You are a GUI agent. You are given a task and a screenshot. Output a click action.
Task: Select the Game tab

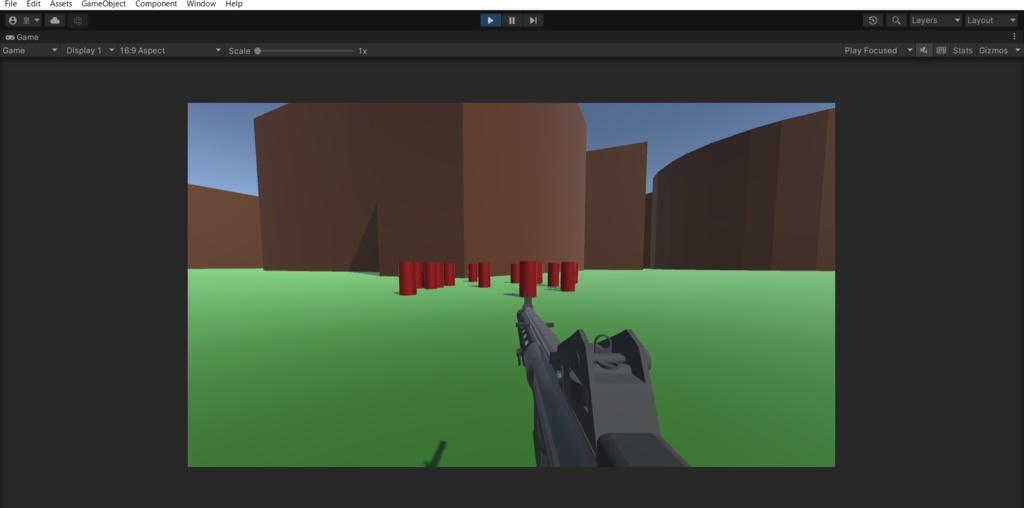[22, 37]
